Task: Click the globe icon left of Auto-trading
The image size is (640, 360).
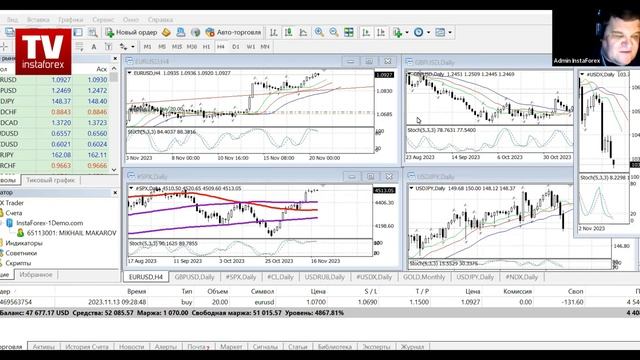Action: (x=195, y=32)
